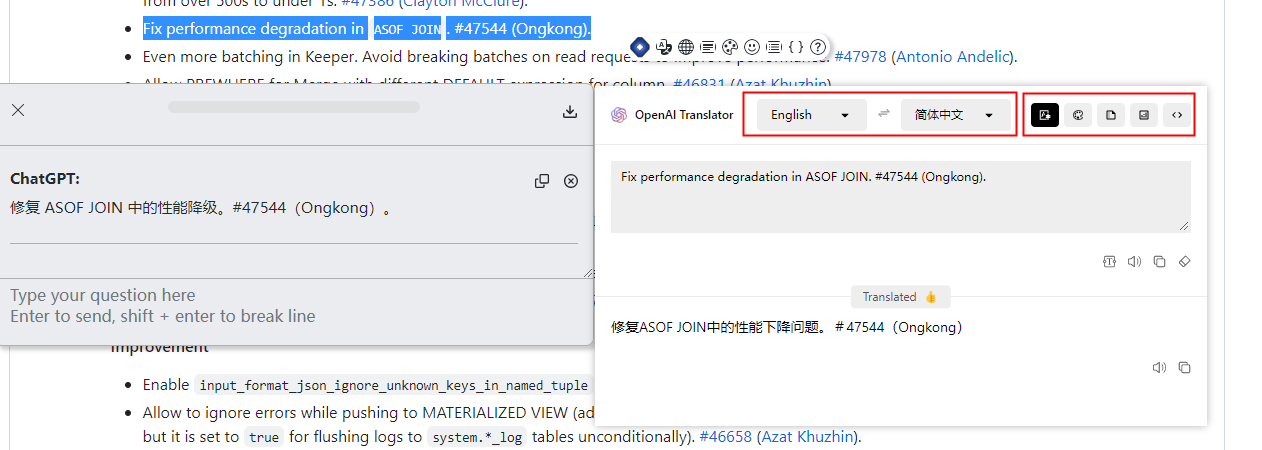Viewport: 1262px width, 450px height.
Task: Play translated text audio with speaker icon
Action: (x=1159, y=367)
